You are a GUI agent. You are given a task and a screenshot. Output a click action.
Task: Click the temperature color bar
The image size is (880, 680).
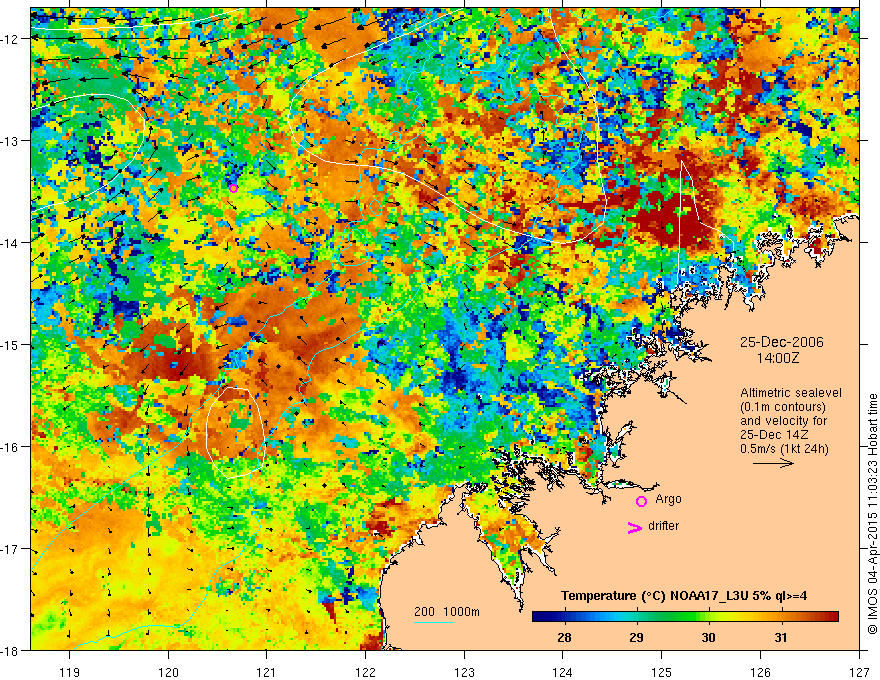click(x=685, y=617)
